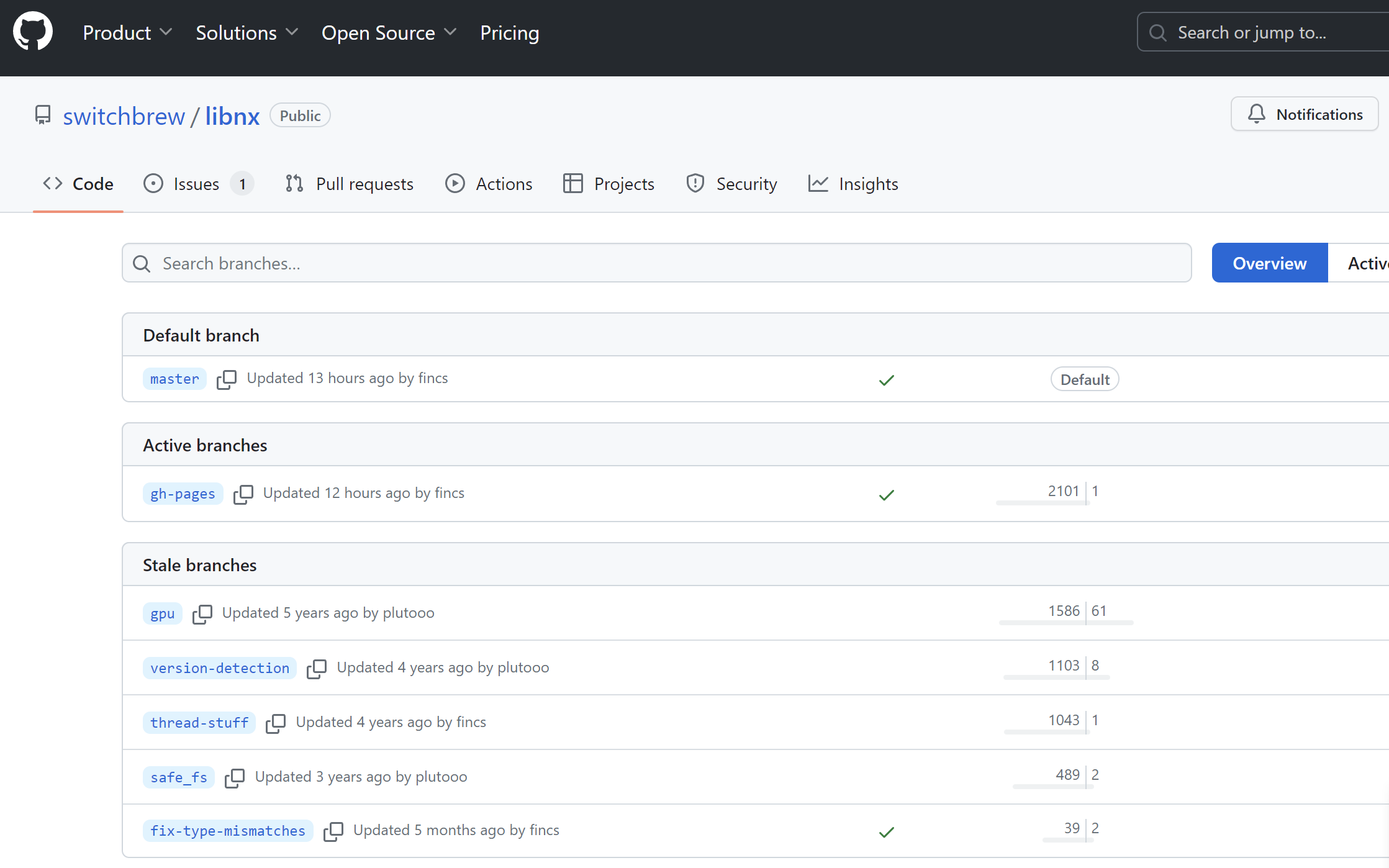Click 'Updated 13 hours ago by fincs'
This screenshot has height=868, width=1389.
click(347, 379)
